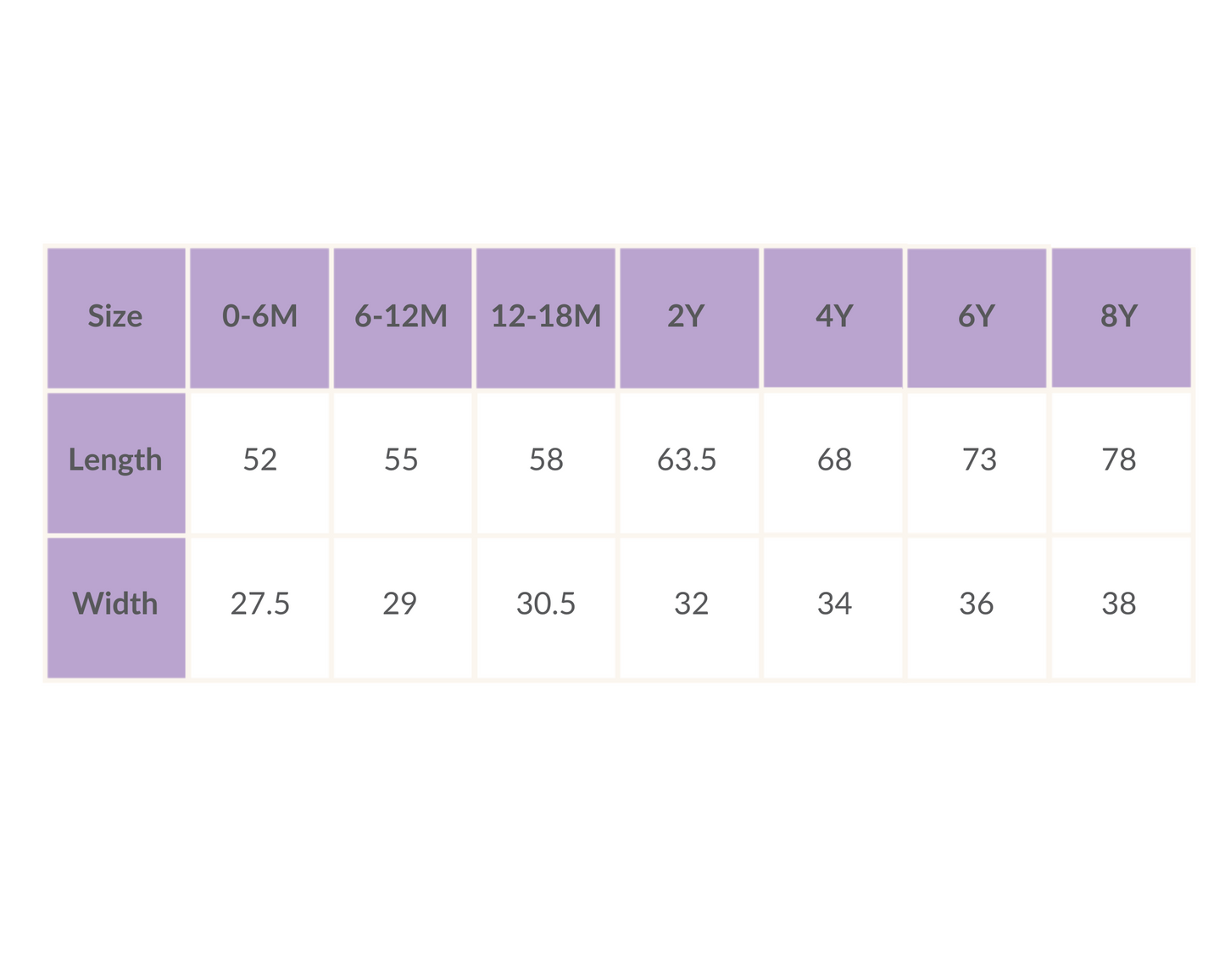Image resolution: width=1225 pixels, height=980 pixels.
Task: Select the 12-18M column header
Action: click(546, 317)
